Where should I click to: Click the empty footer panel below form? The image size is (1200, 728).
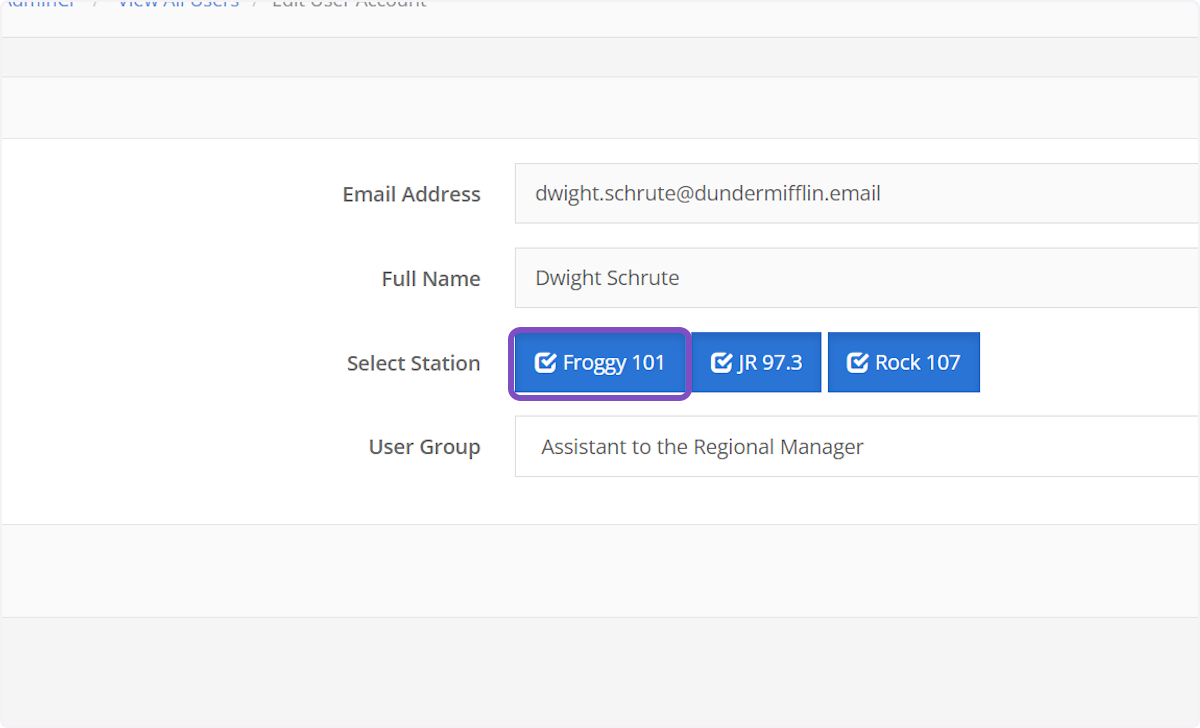click(x=600, y=570)
